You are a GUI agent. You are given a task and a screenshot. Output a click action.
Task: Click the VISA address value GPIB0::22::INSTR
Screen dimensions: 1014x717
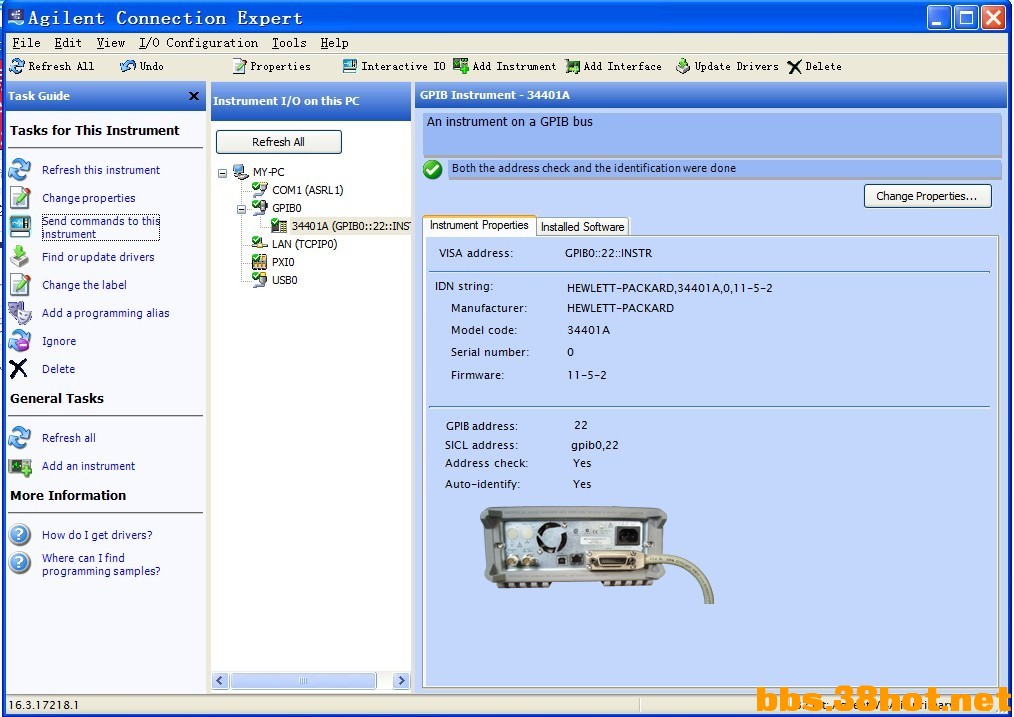coord(609,253)
